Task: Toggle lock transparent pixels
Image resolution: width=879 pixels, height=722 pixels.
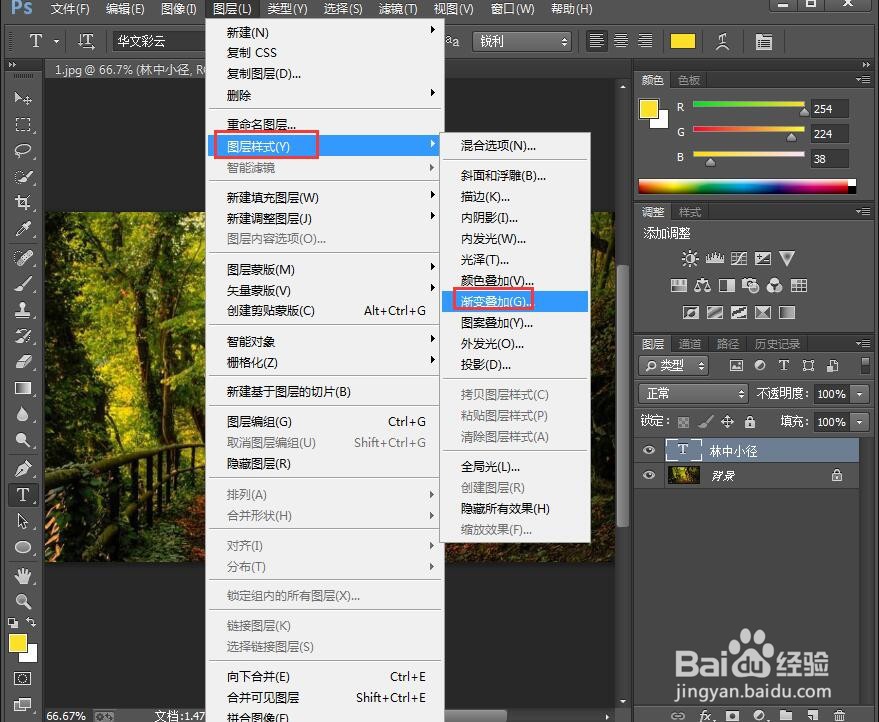Action: click(683, 422)
